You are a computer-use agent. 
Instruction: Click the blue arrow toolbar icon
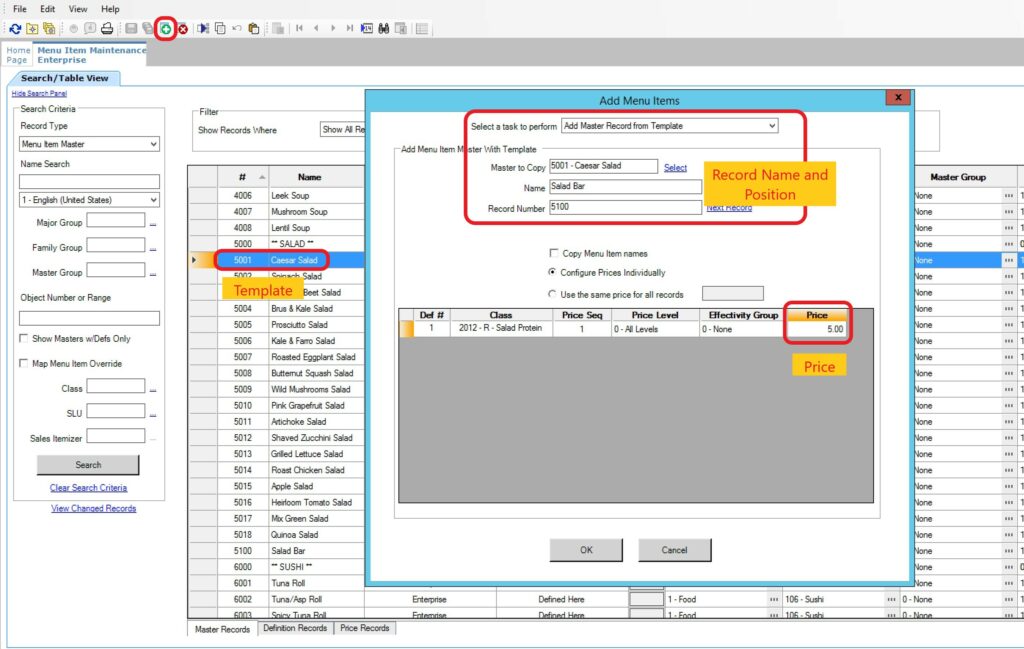point(204,29)
